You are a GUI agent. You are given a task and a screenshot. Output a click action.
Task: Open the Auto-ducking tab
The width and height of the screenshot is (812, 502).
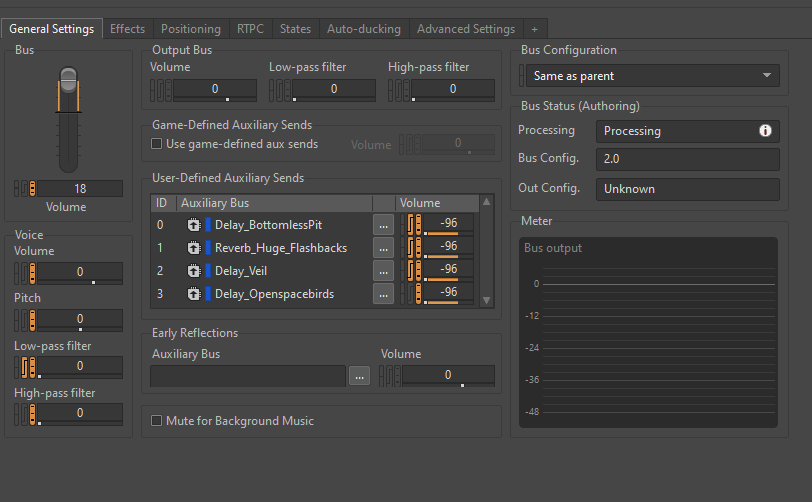pyautogui.click(x=364, y=29)
